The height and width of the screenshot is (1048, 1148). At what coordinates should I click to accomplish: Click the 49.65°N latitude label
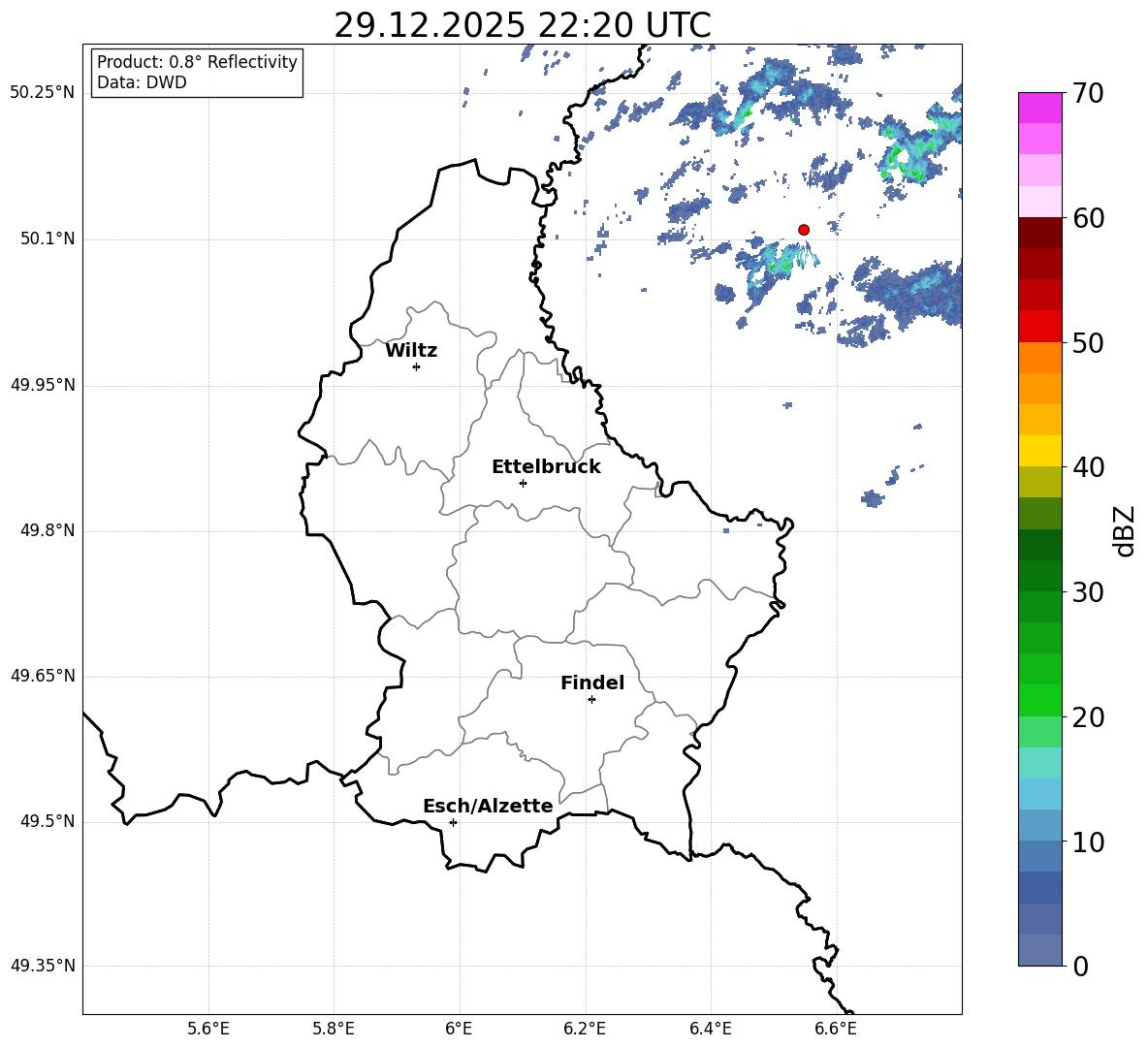[x=43, y=676]
